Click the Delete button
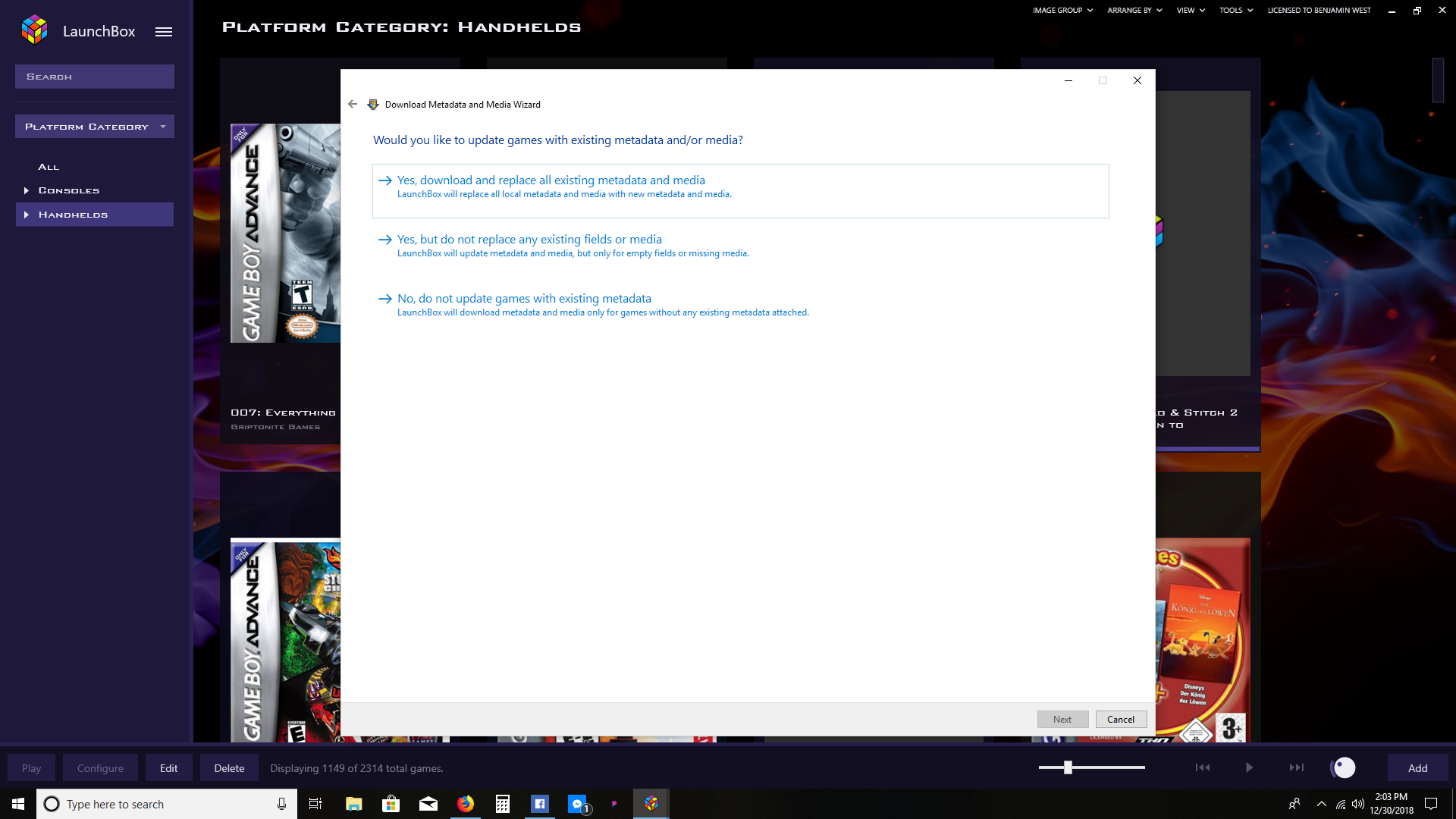This screenshot has width=1456, height=819. pyautogui.click(x=229, y=767)
